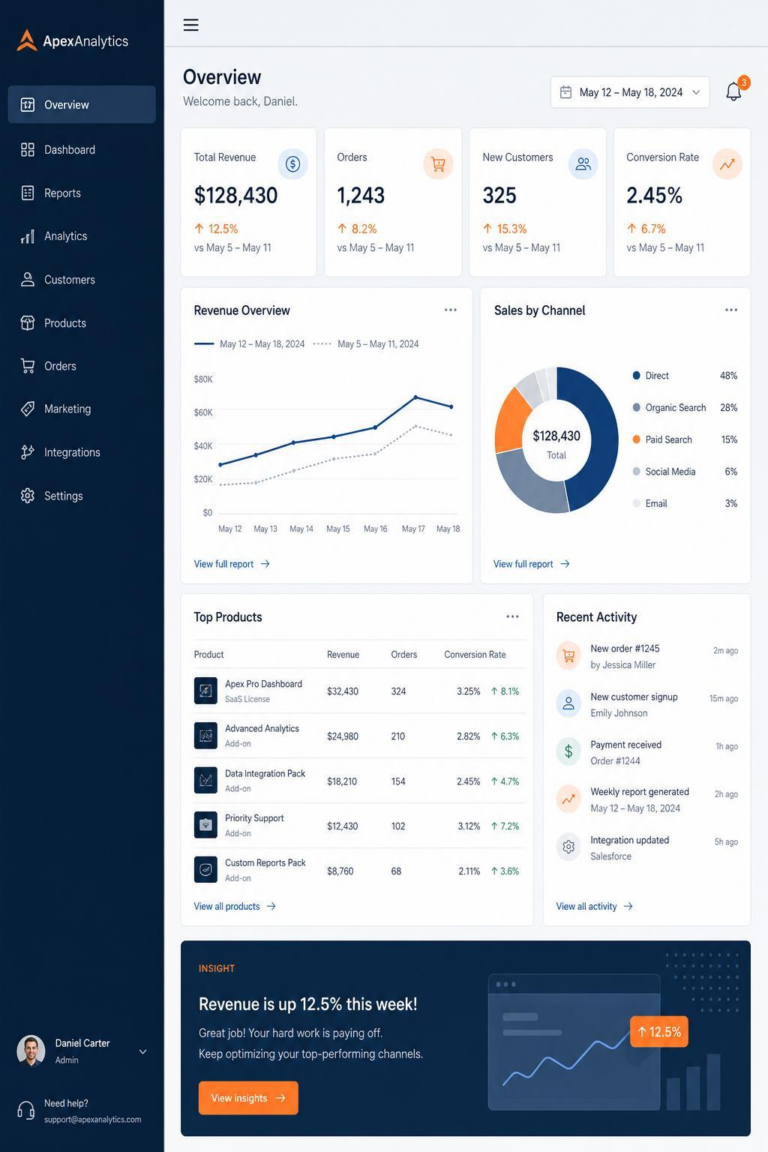The width and height of the screenshot is (768, 1152).
Task: Click the Paid Search orange legend dot
Action: coord(636,439)
